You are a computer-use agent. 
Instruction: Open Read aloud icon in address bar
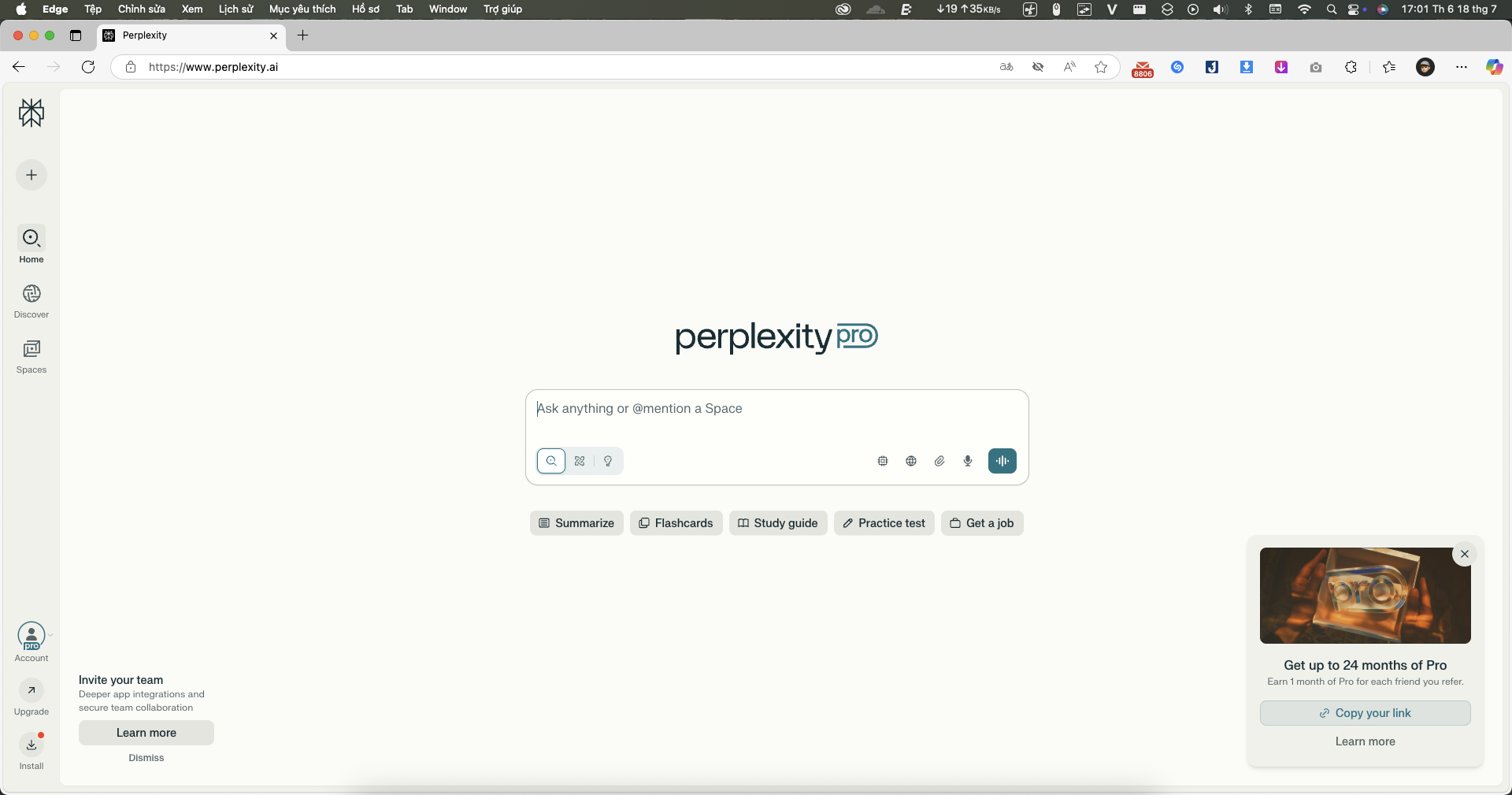[x=1069, y=67]
